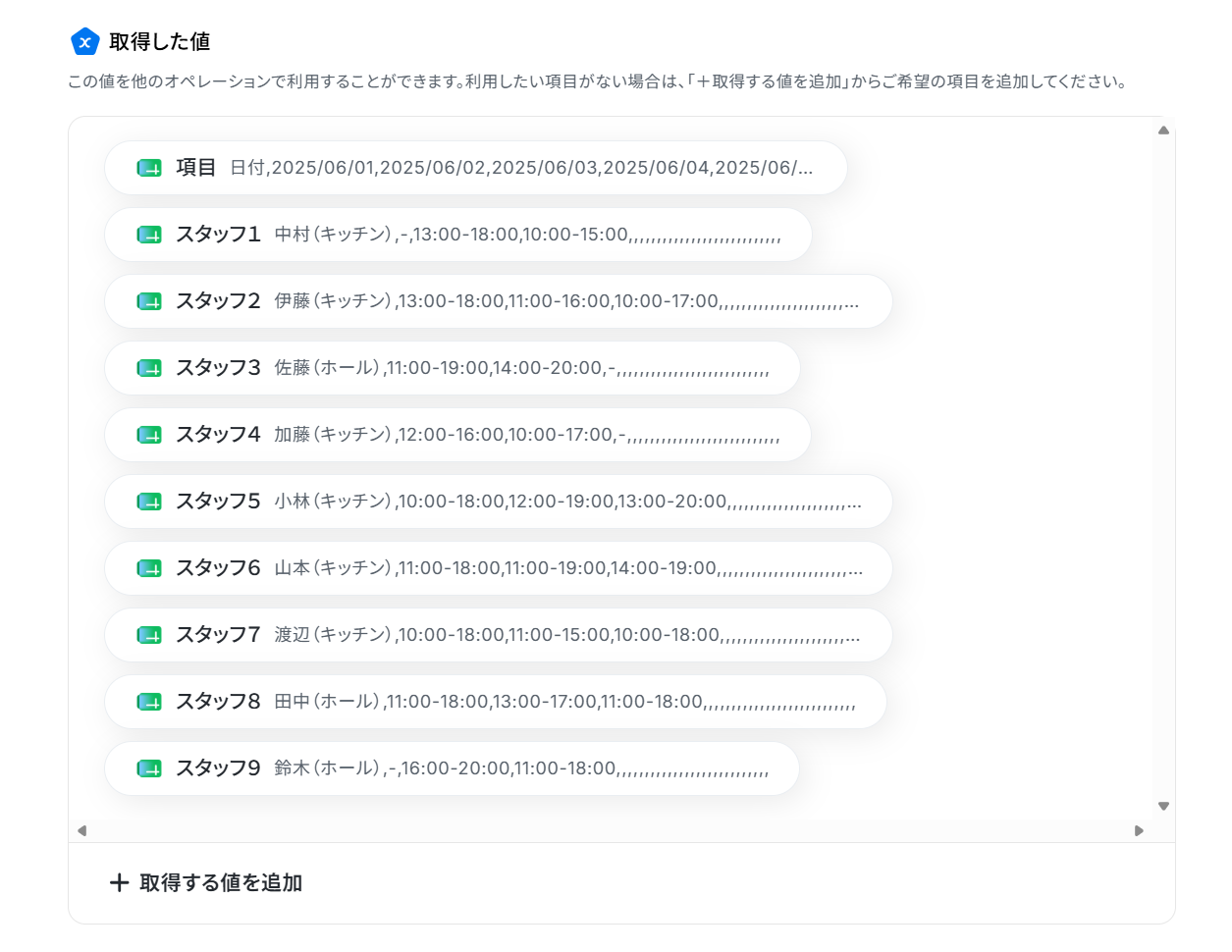Select the 伊藤(キッチン) shift values
1232x952 pixels.
(566, 301)
